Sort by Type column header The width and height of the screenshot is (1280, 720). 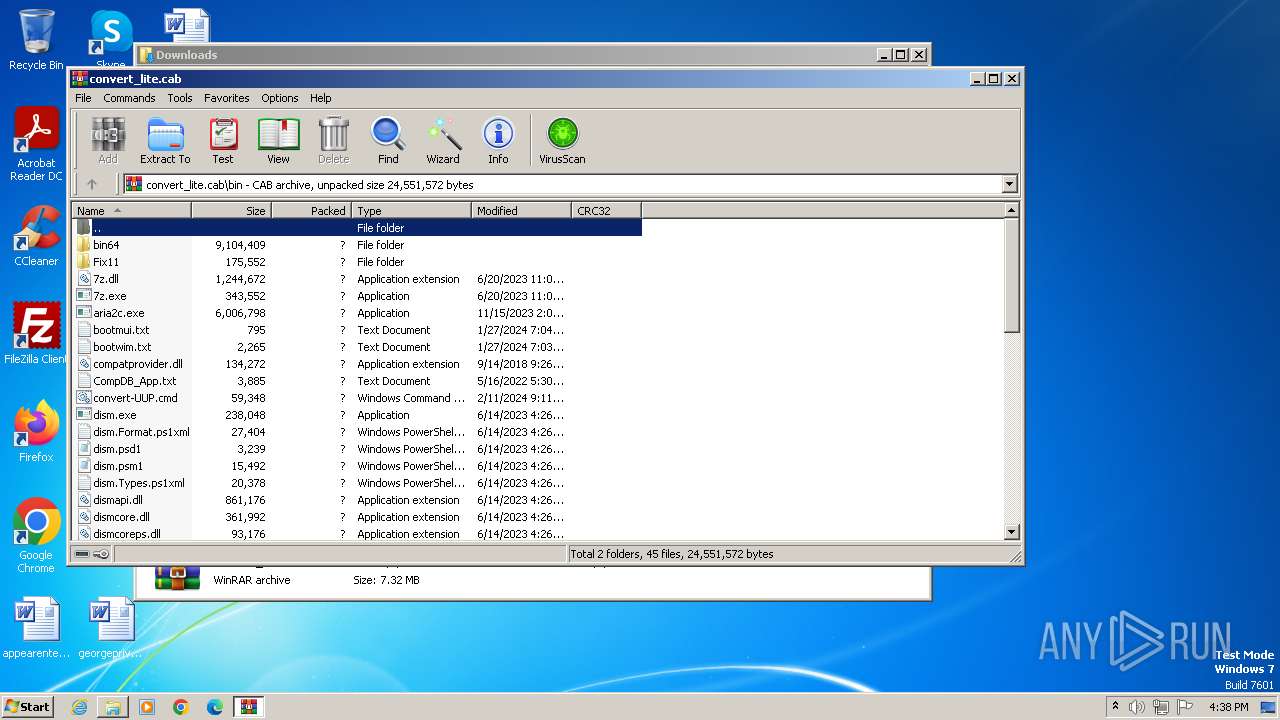coord(411,210)
